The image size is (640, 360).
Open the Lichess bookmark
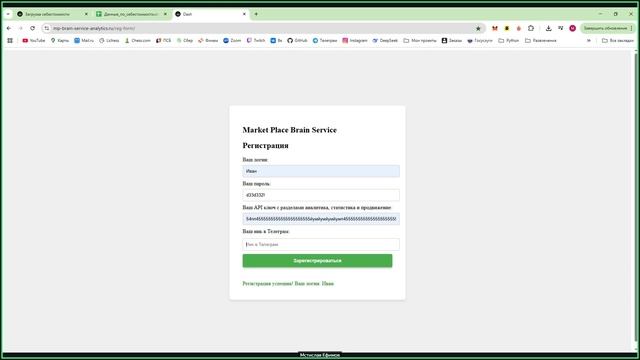[x=109, y=40]
